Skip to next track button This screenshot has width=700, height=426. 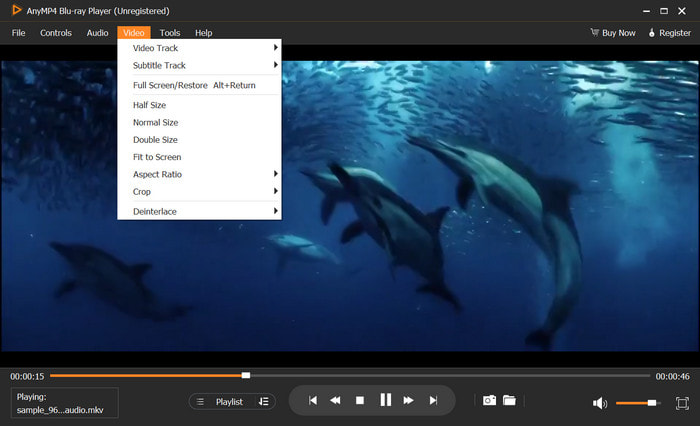coord(433,401)
